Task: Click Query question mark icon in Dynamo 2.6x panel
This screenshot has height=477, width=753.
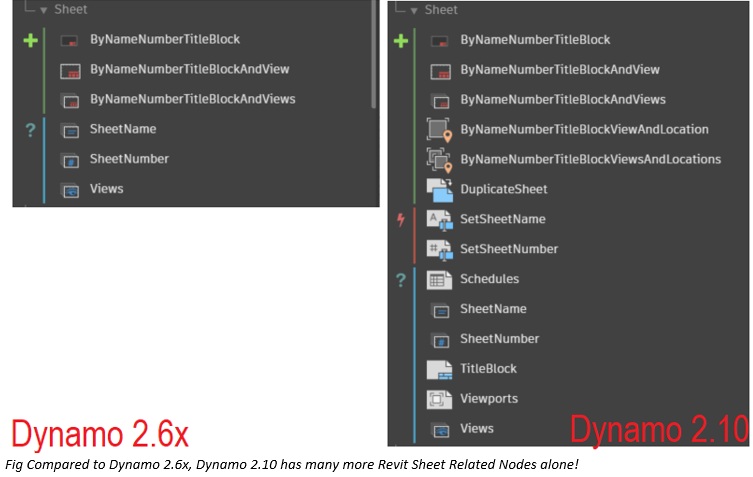Action: point(30,130)
